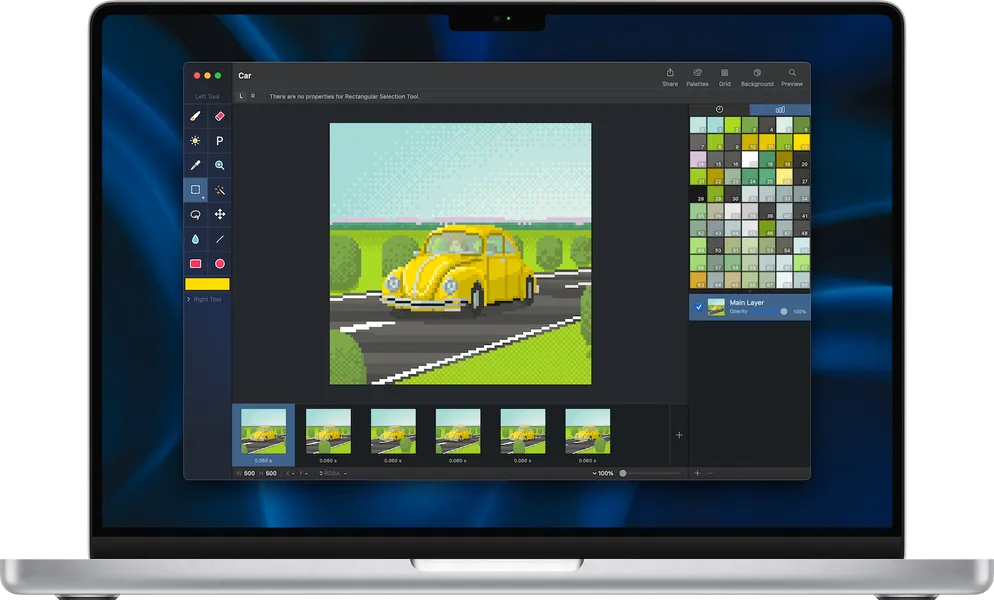This screenshot has height=600, width=994.
Task: Choose the filled Ellipse tool
Action: click(220, 264)
